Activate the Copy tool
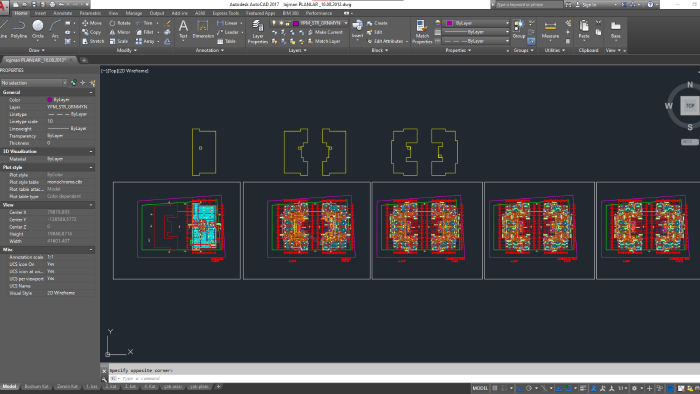700x394 pixels. click(x=92, y=32)
